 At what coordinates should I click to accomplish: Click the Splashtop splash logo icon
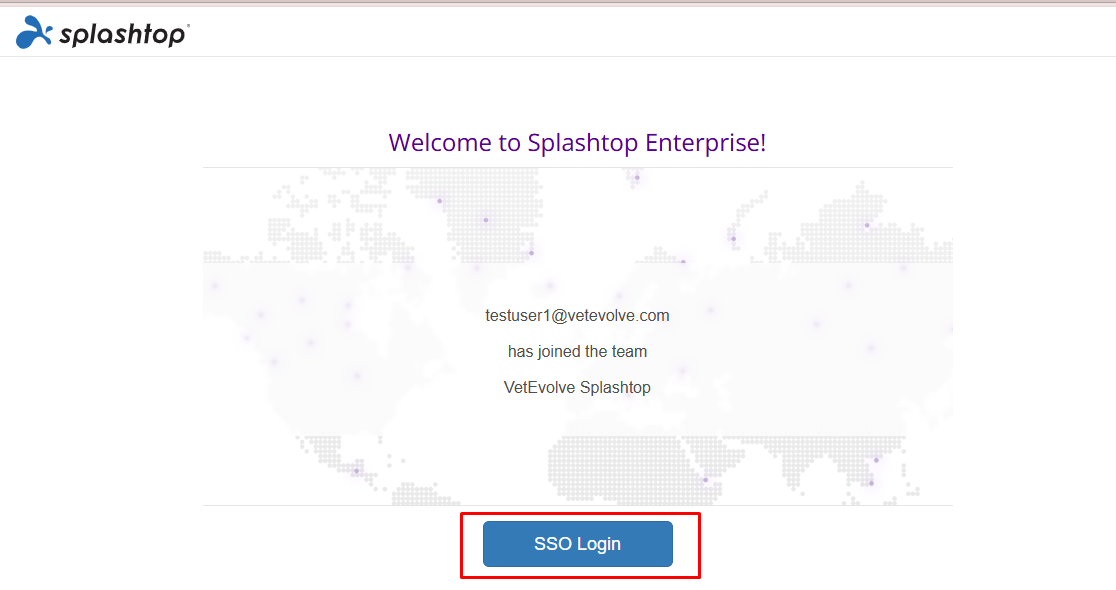(35, 32)
